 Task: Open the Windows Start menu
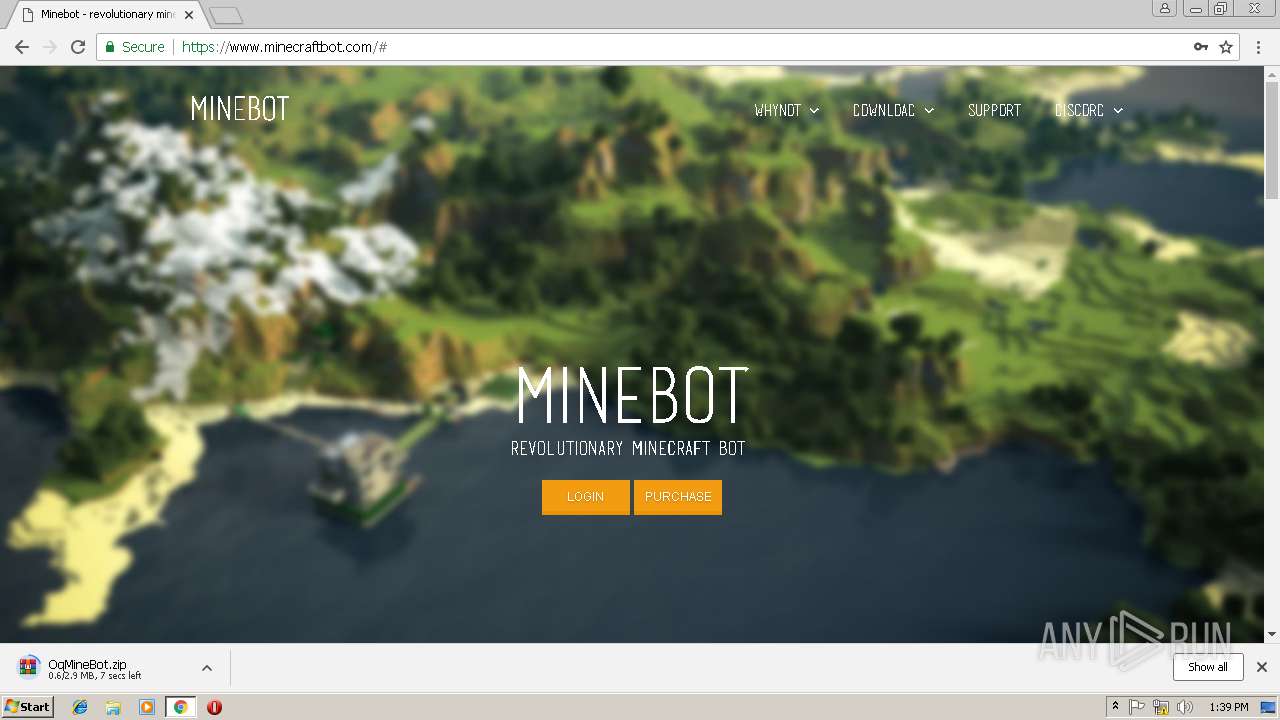tap(28, 707)
